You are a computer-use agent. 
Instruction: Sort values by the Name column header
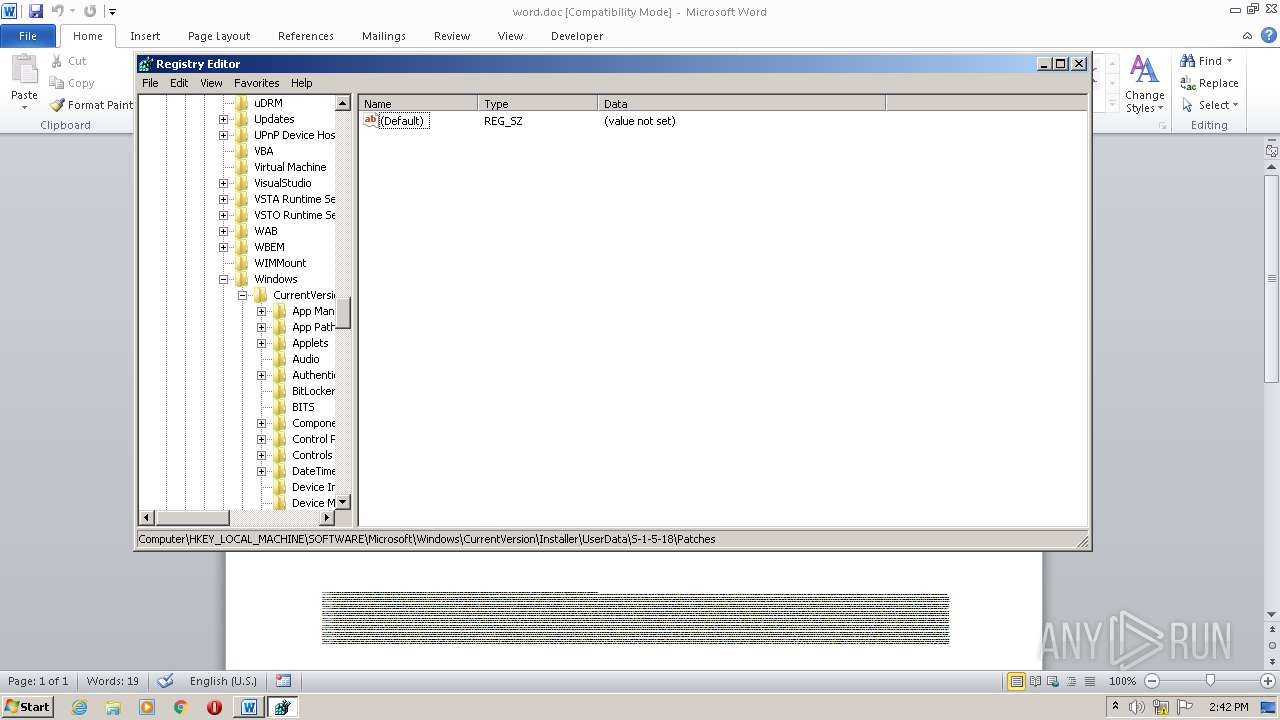click(x=418, y=103)
